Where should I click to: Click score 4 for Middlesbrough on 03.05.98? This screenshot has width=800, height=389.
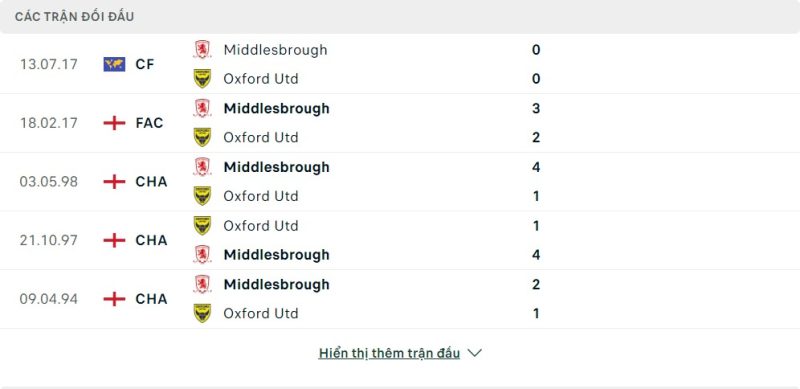[x=536, y=167]
